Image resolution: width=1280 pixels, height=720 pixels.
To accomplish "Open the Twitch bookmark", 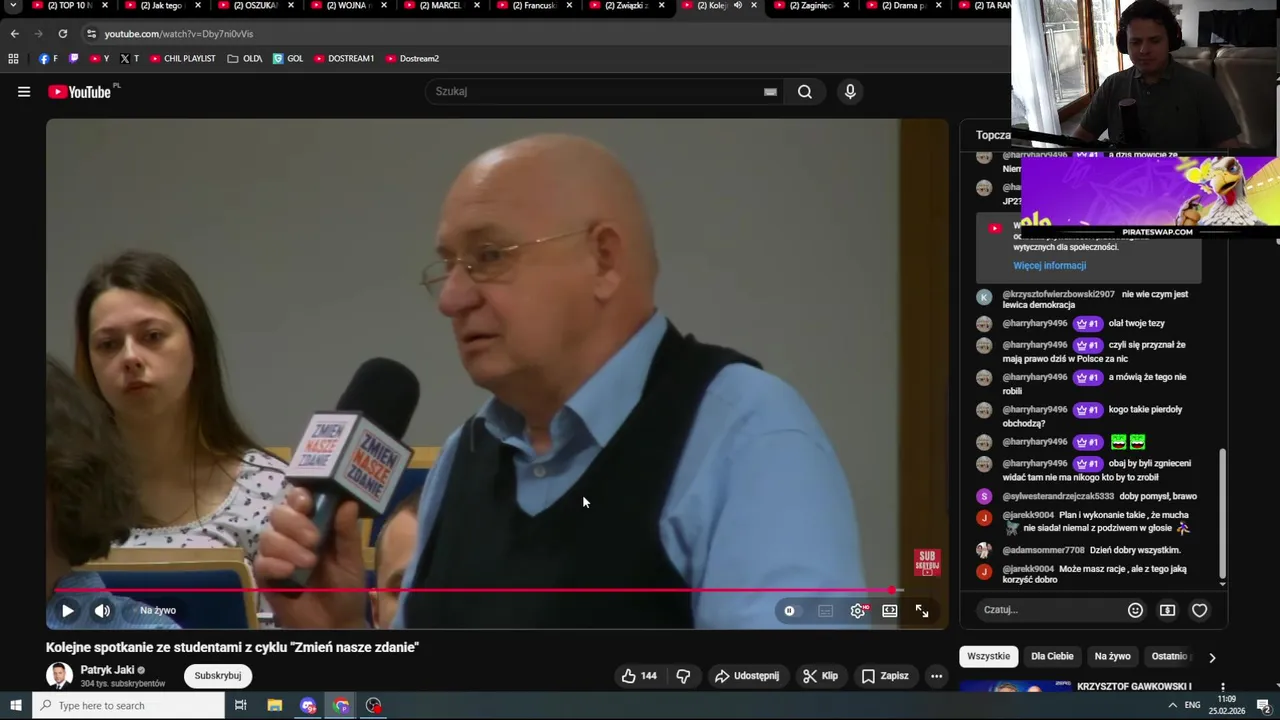I will [x=73, y=59].
